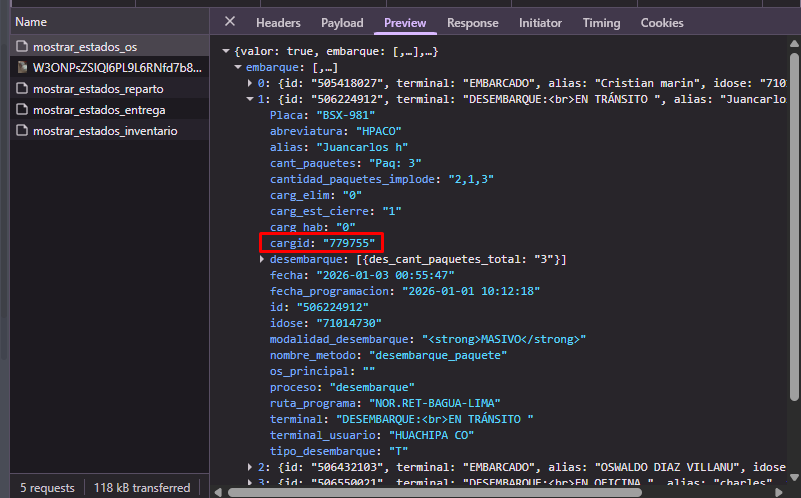801x498 pixels.
Task: Click document icon beside mostrar_estados_reparto
Action: (22, 89)
